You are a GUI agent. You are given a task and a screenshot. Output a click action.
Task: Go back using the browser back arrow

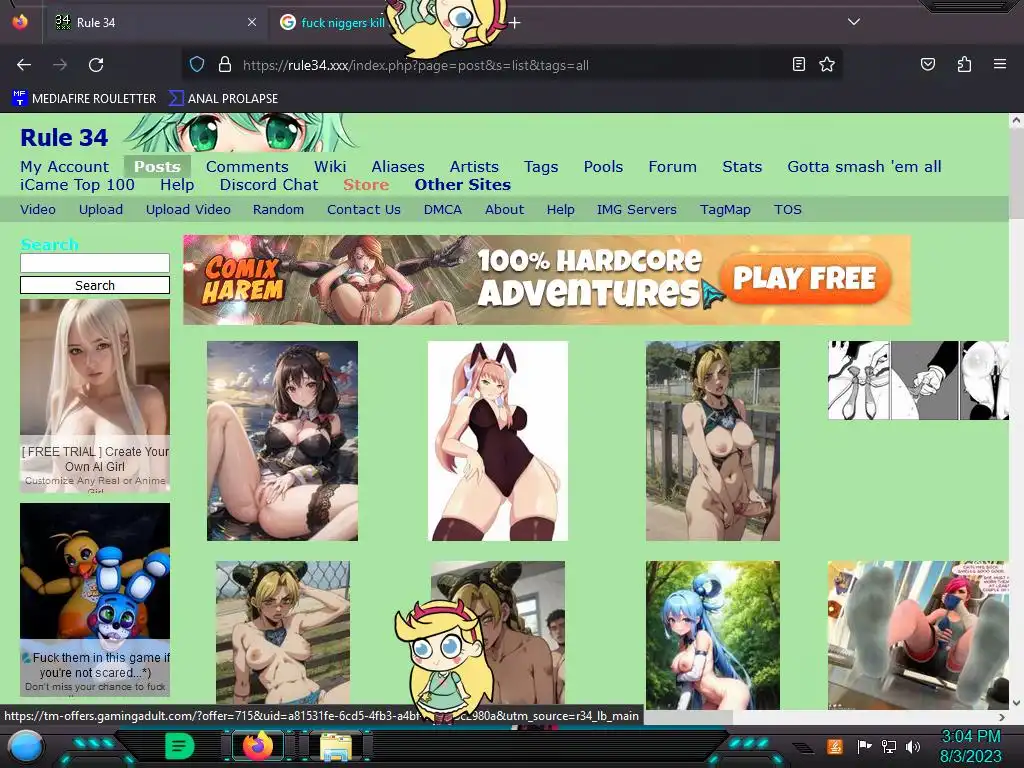click(x=24, y=65)
